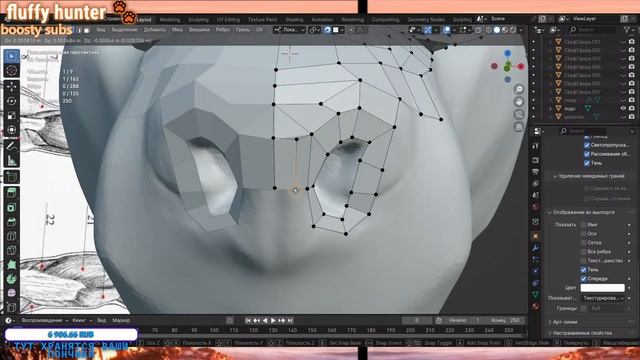Select the Bevel tool

pos(11,222)
